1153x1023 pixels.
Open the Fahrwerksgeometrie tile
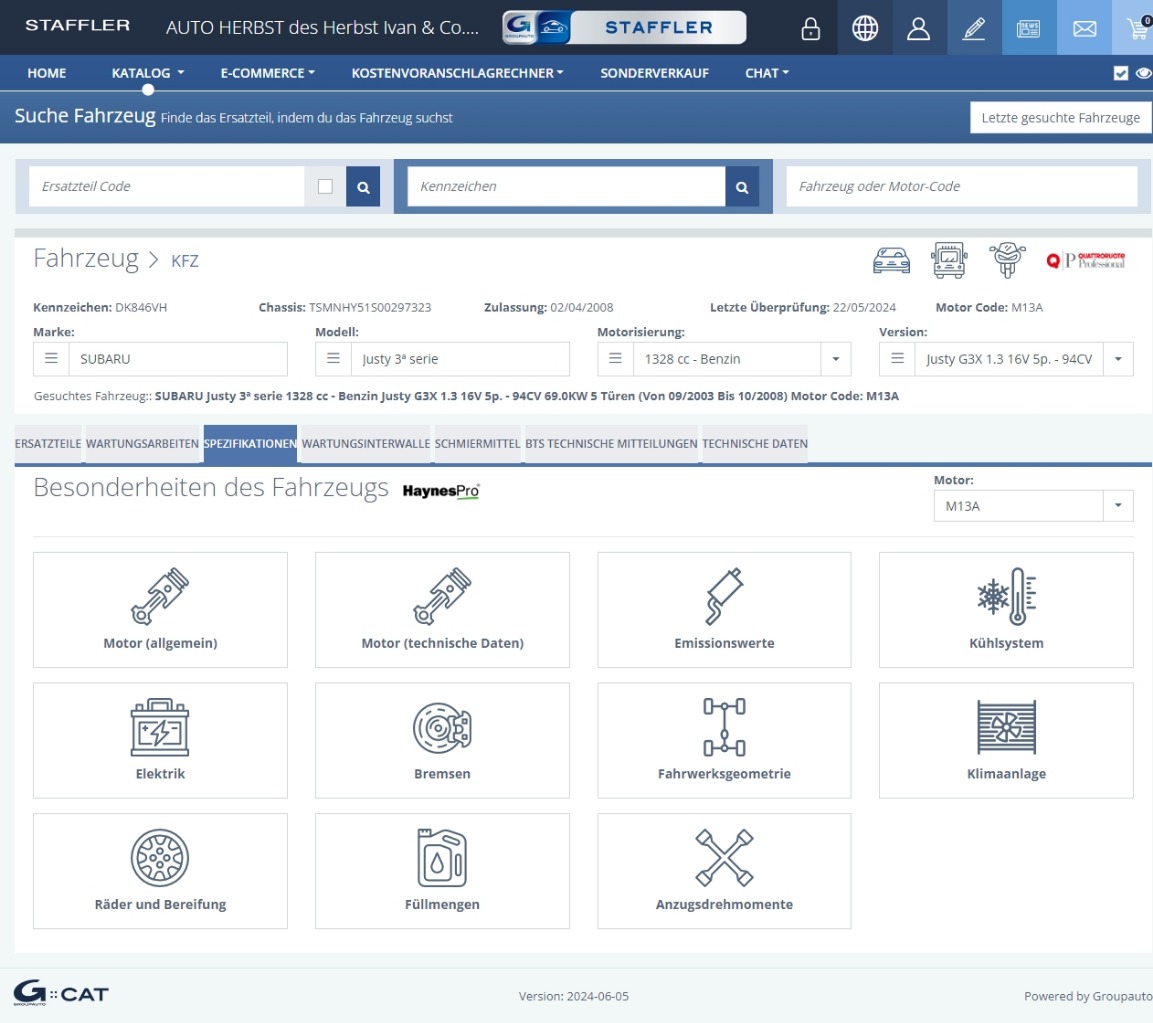coord(724,740)
